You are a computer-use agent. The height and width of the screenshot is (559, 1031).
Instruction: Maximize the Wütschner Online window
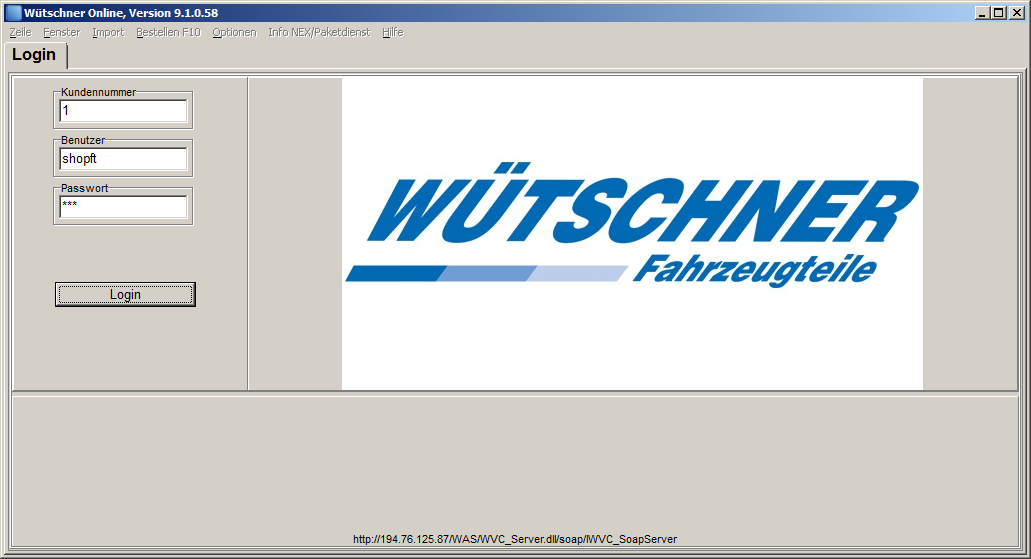point(998,12)
